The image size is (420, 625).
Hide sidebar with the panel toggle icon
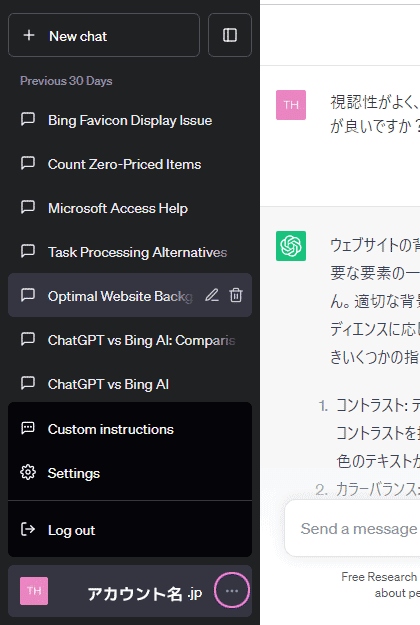coord(230,35)
